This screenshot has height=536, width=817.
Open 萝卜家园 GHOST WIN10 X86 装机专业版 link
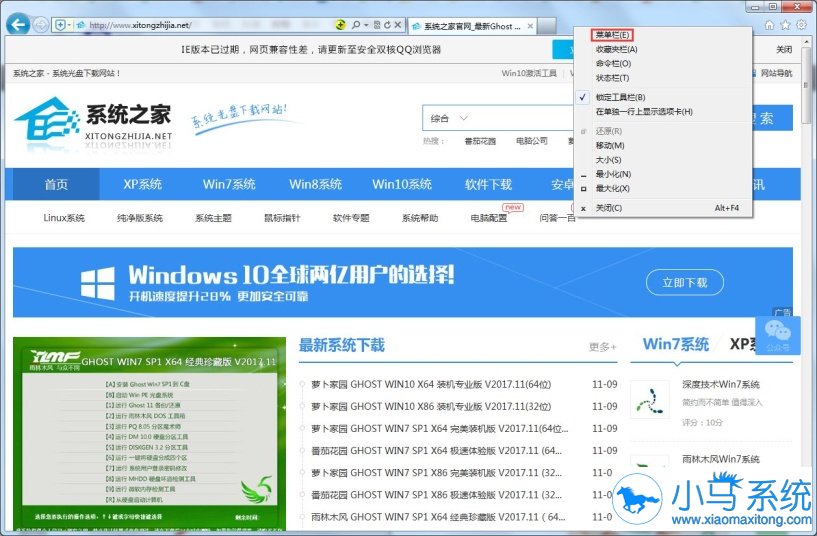[x=431, y=406]
